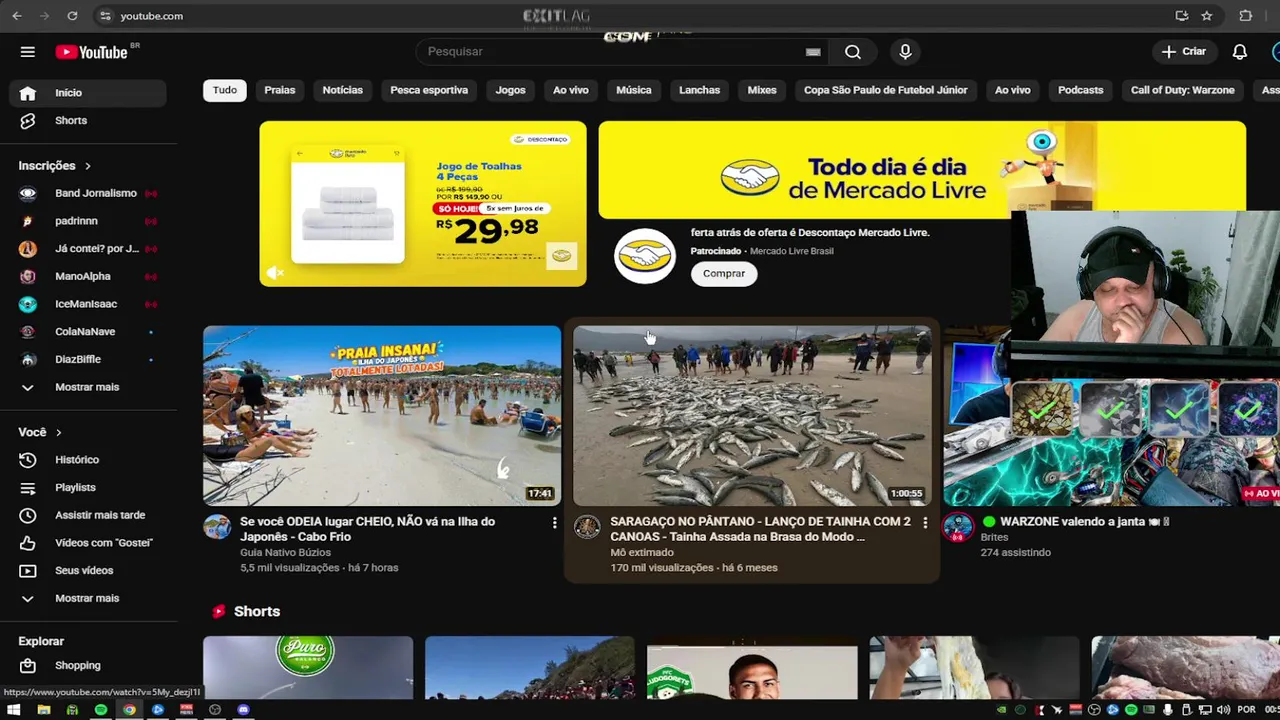
Task: Show more under Inscrições list
Action: pos(88,387)
